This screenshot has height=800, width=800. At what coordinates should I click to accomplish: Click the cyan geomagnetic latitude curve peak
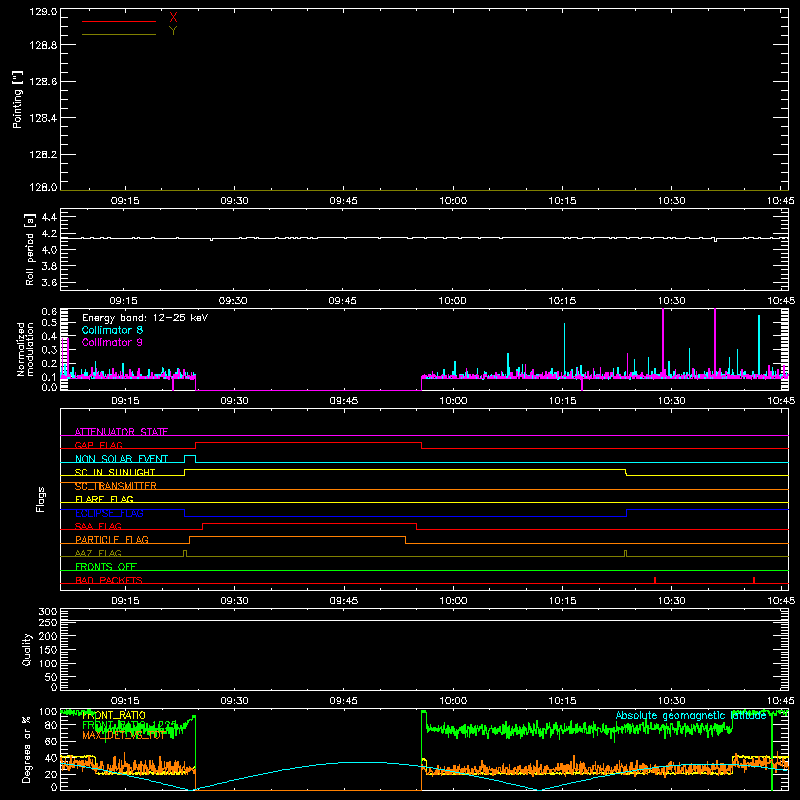[x=362, y=762]
